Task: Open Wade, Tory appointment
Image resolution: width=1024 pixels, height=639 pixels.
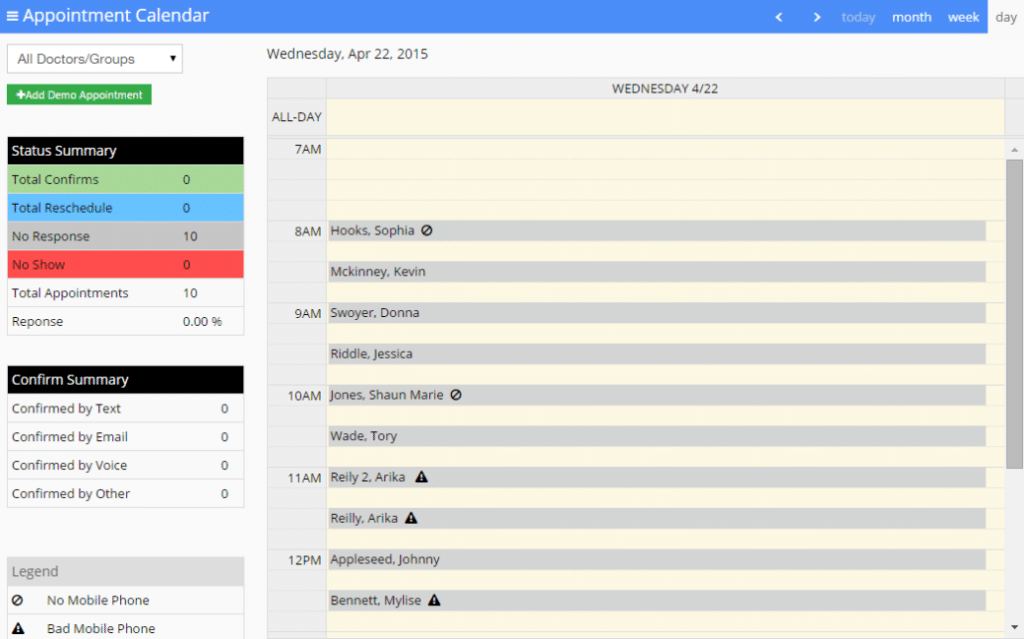Action: tap(657, 436)
